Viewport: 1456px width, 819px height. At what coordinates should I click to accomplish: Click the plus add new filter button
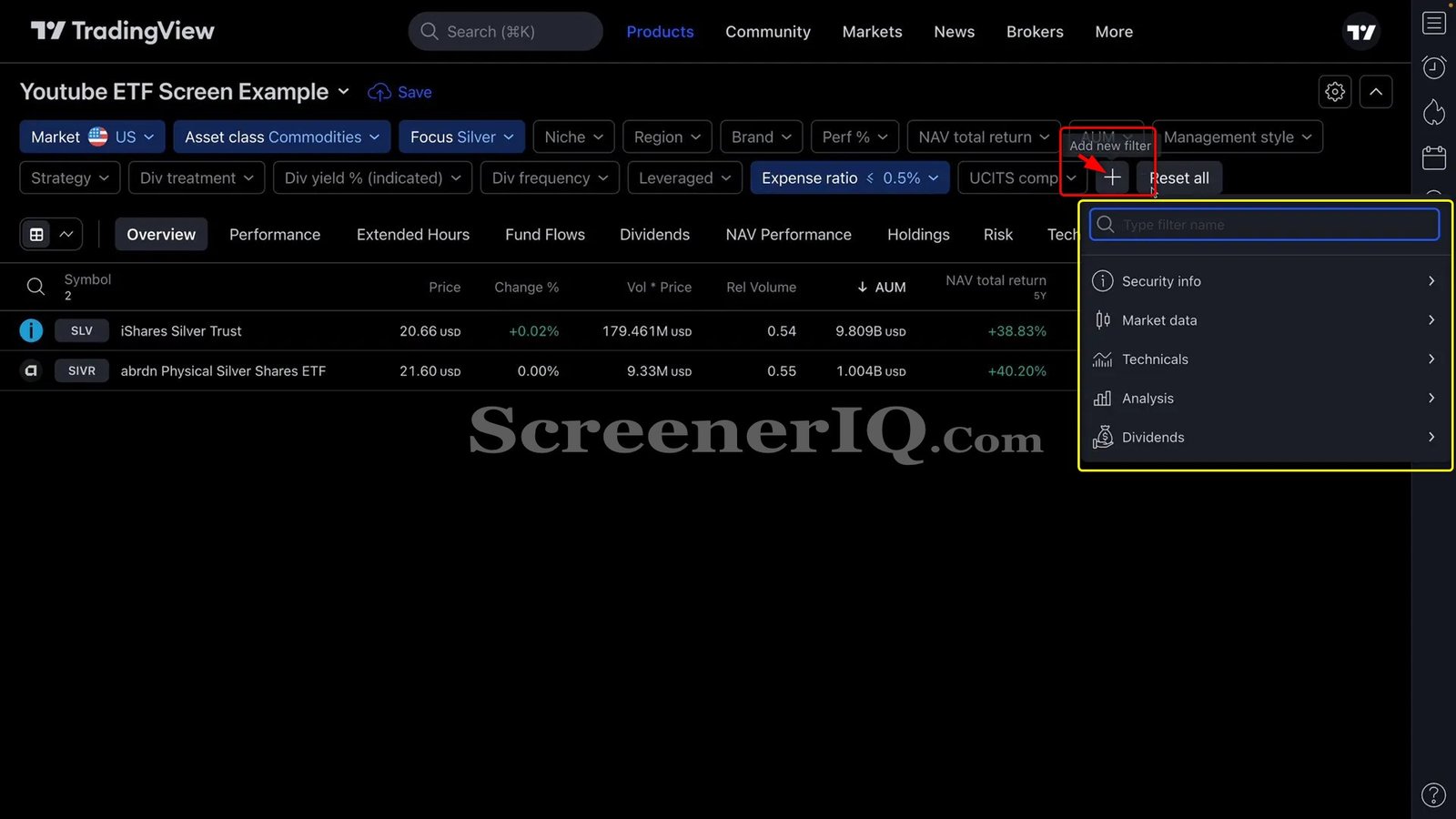1112,177
